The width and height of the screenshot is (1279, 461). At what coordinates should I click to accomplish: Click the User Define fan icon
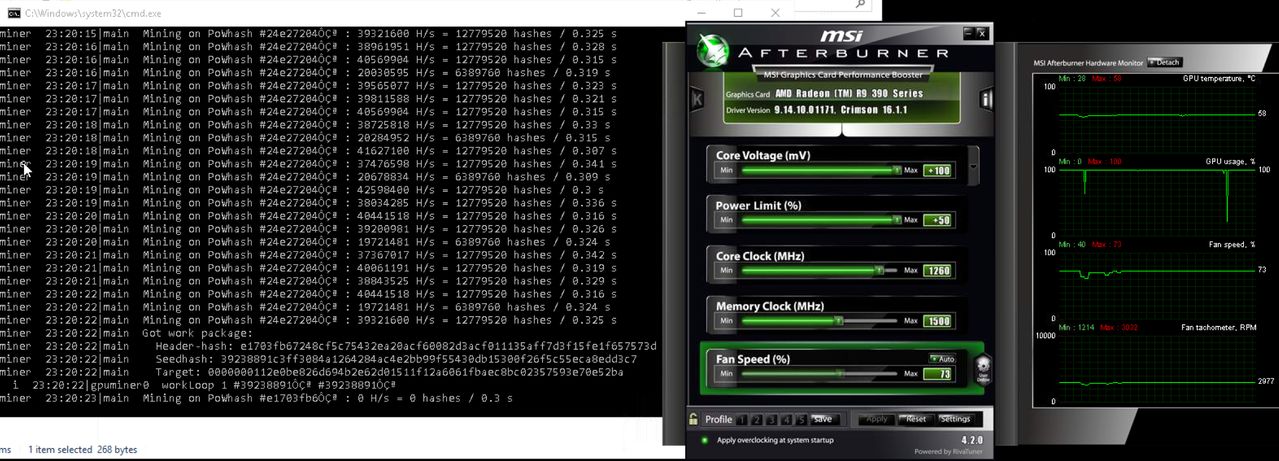tap(983, 370)
